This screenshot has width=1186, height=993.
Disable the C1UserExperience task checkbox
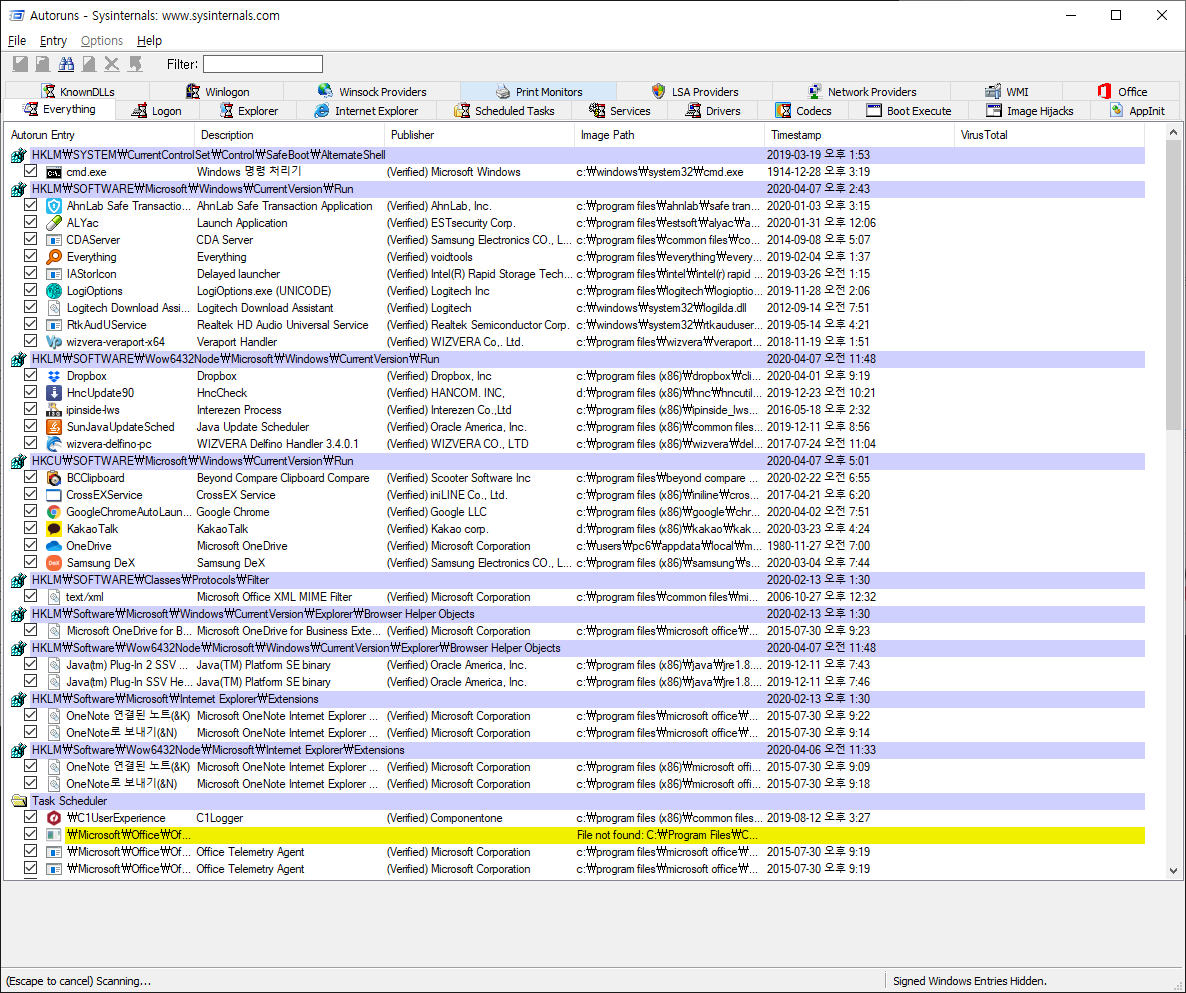click(x=30, y=818)
